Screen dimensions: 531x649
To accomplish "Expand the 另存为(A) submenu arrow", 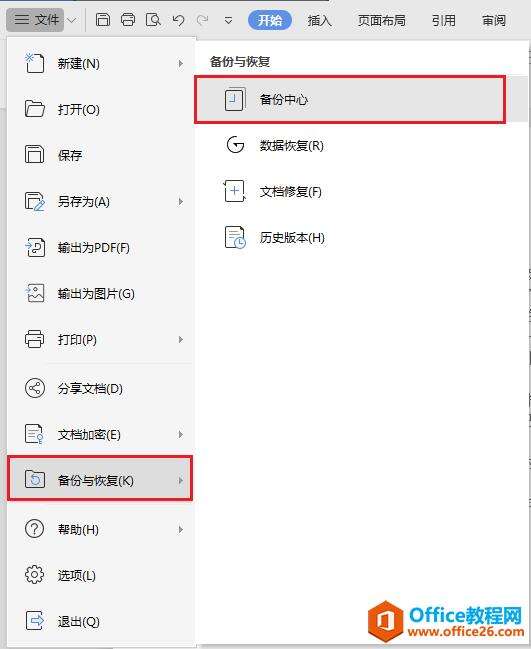I will pos(180,202).
